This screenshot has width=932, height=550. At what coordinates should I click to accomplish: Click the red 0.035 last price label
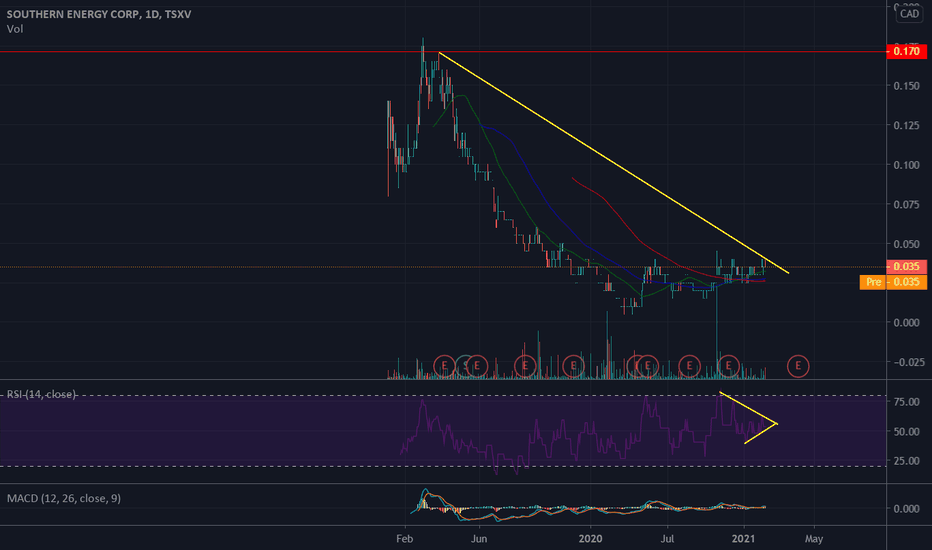(x=906, y=266)
